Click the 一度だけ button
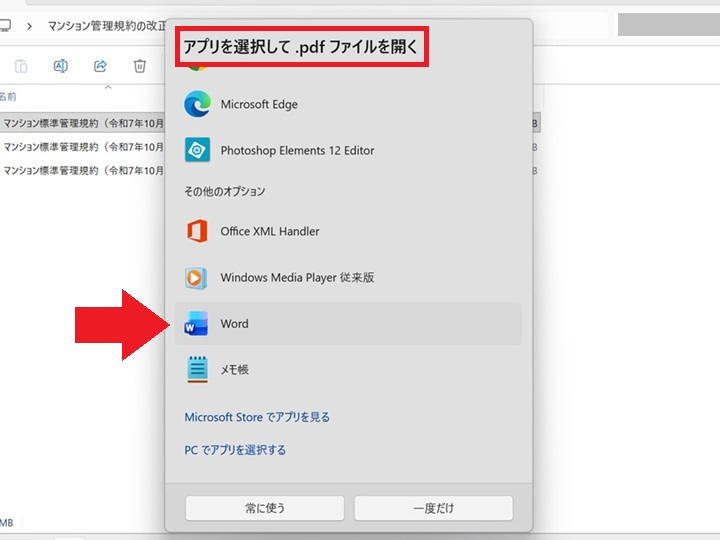The height and width of the screenshot is (540, 720). coord(433,508)
